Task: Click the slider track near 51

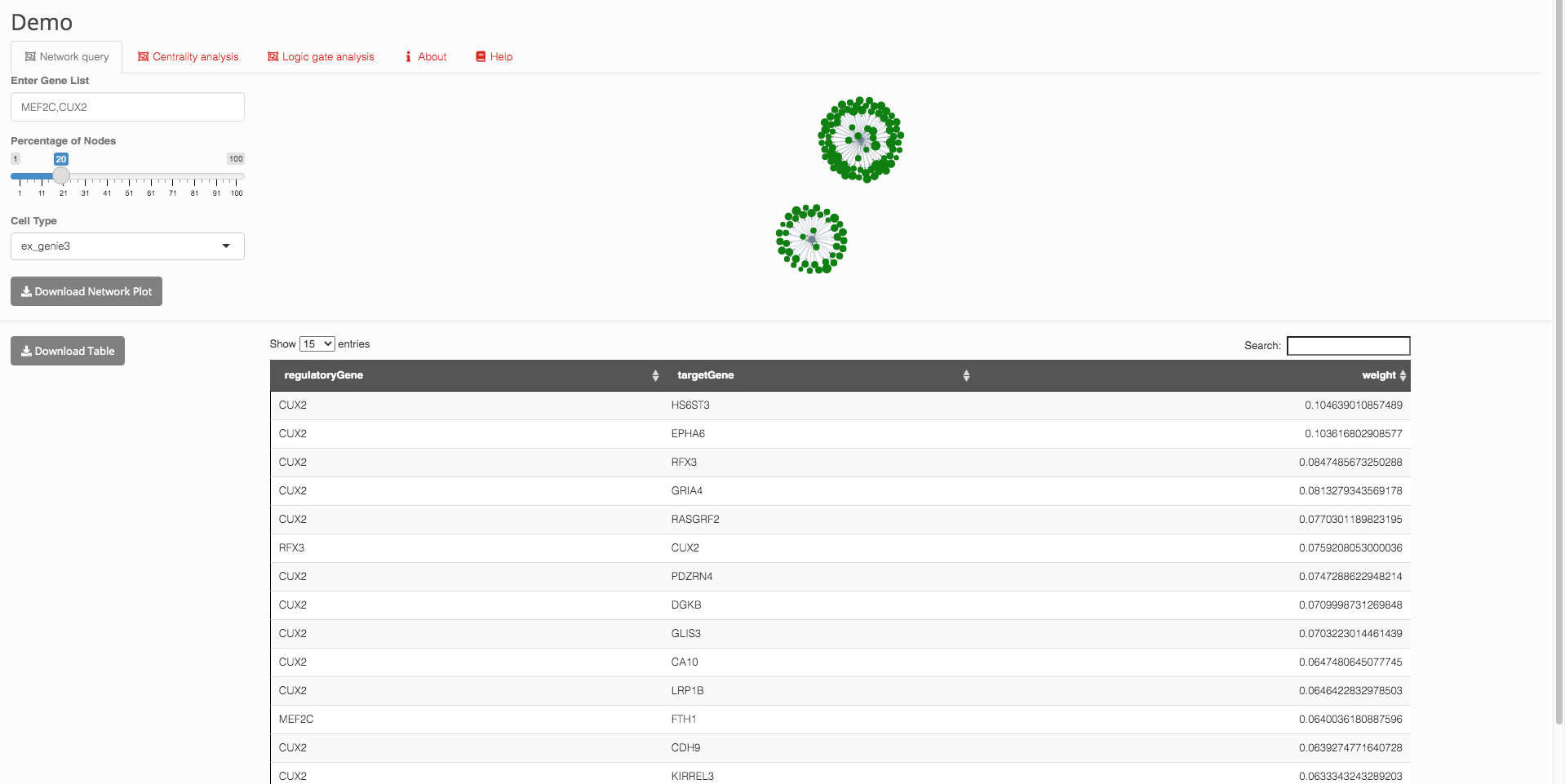Action: (129, 176)
